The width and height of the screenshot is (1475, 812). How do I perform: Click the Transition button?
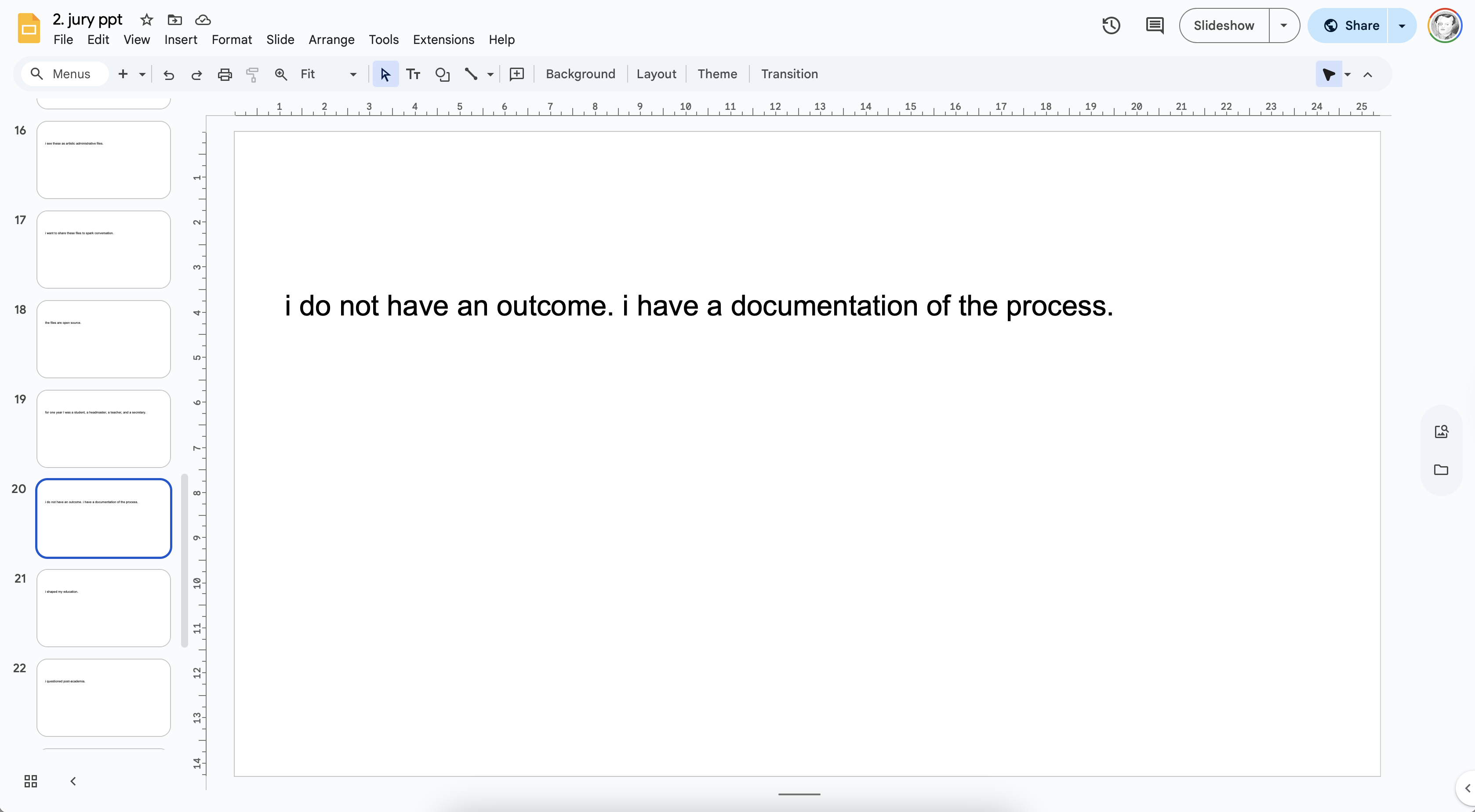coord(789,74)
